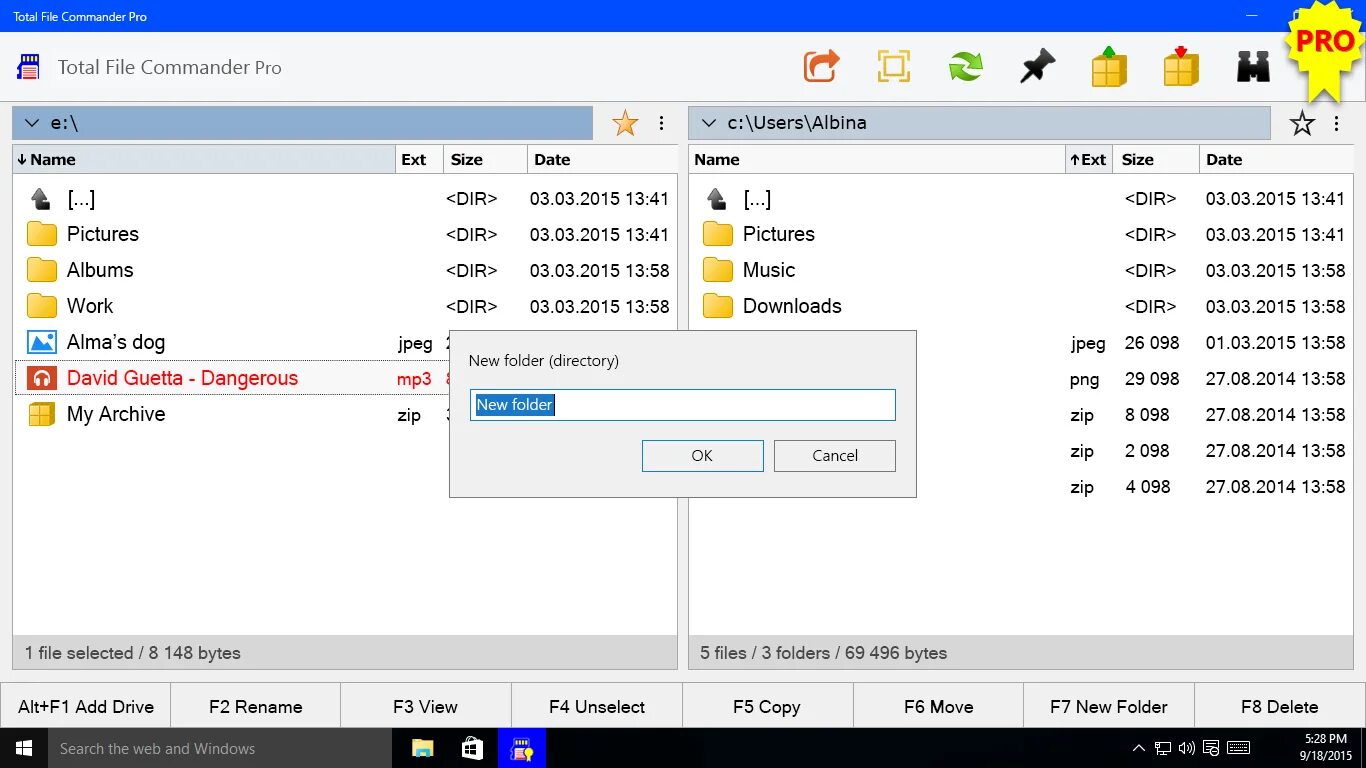The width and height of the screenshot is (1366, 768).
Task: Click the Work folder icon
Action: coord(41,306)
